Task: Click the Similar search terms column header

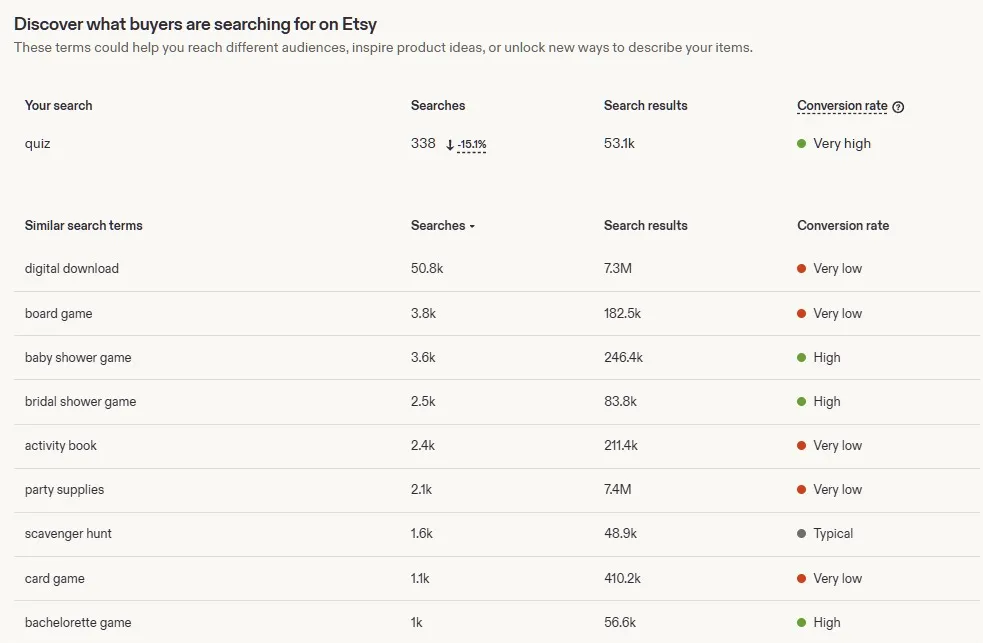Action: pyautogui.click(x=83, y=226)
